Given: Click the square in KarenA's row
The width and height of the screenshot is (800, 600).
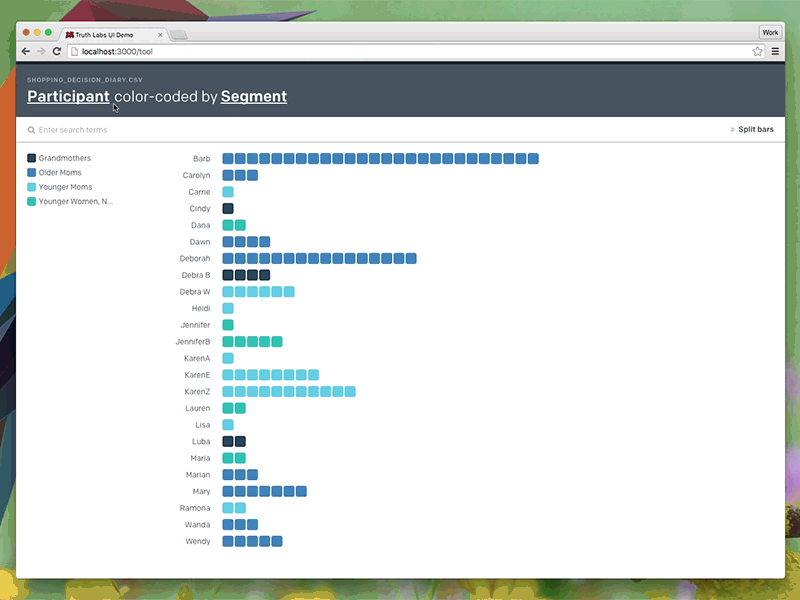Looking at the screenshot, I should click(x=228, y=358).
